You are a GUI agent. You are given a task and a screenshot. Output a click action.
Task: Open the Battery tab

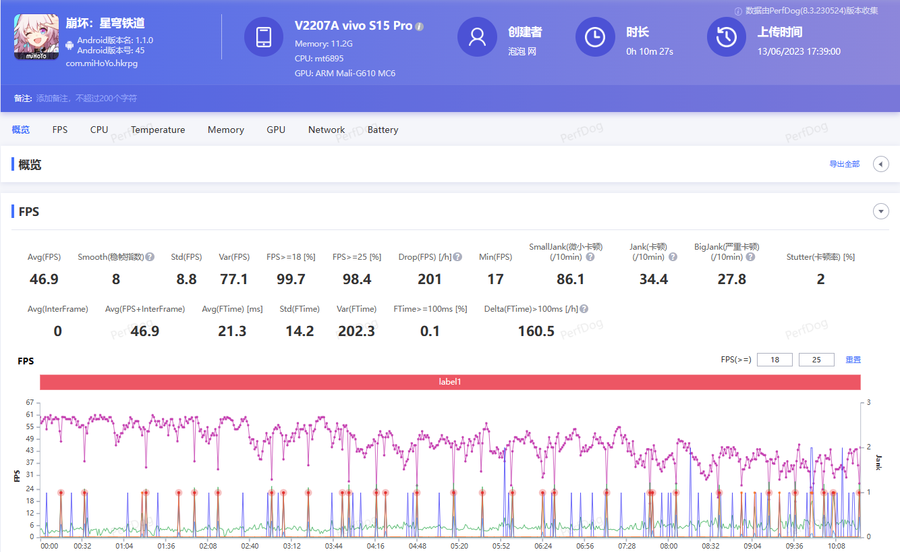click(383, 130)
